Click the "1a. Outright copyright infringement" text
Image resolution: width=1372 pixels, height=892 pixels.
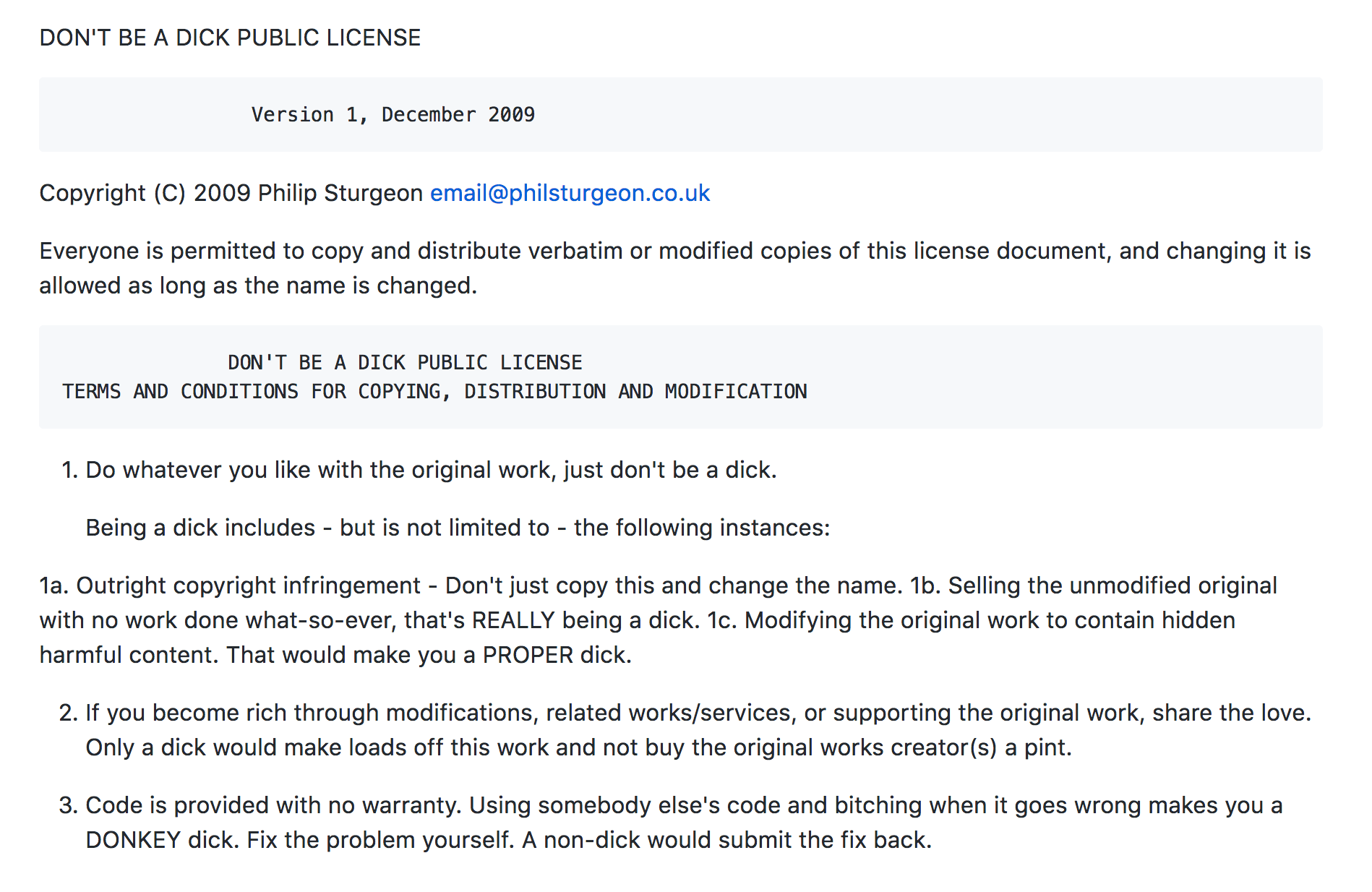point(230,586)
